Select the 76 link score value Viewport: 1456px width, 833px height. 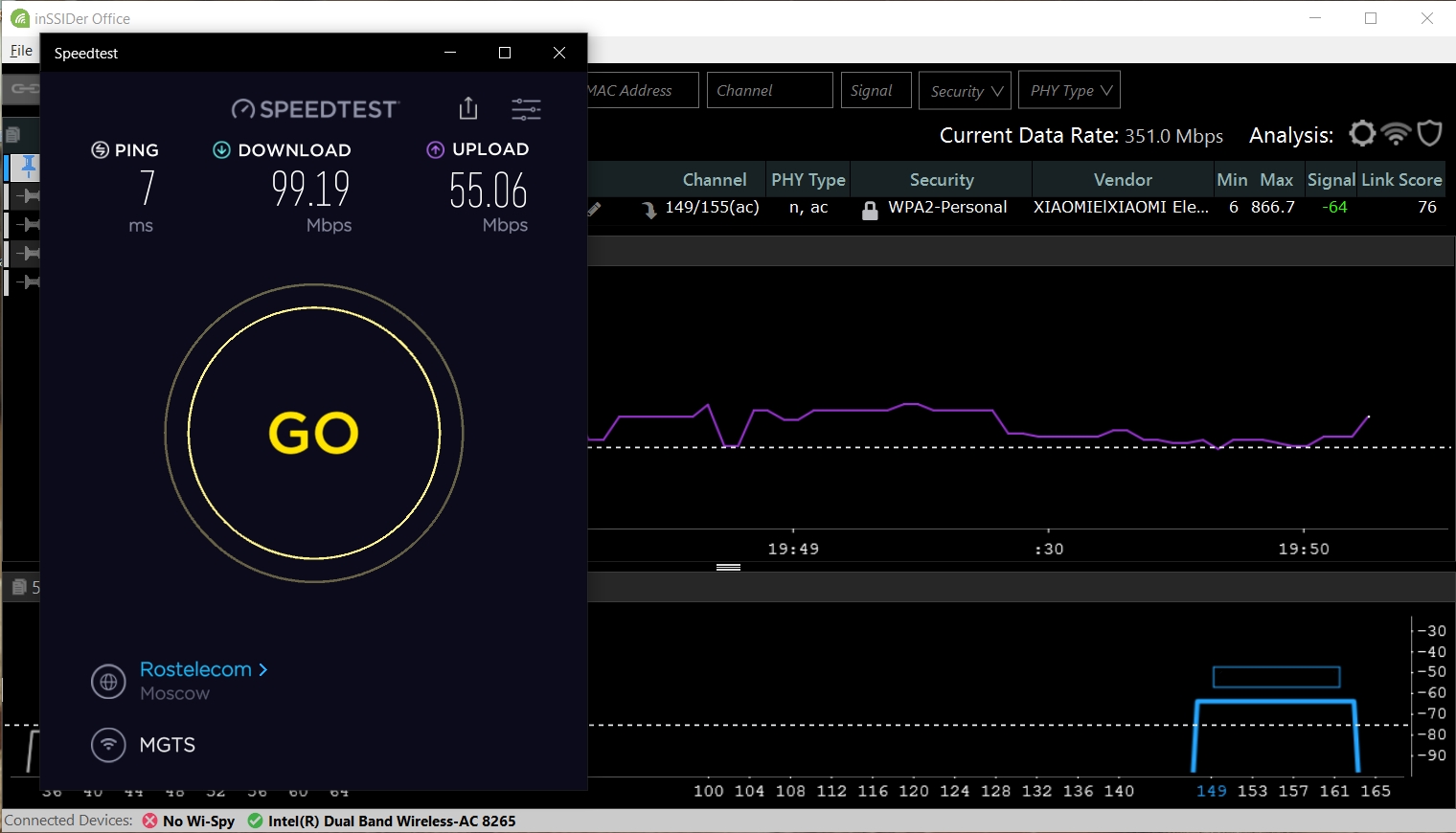coord(1427,207)
